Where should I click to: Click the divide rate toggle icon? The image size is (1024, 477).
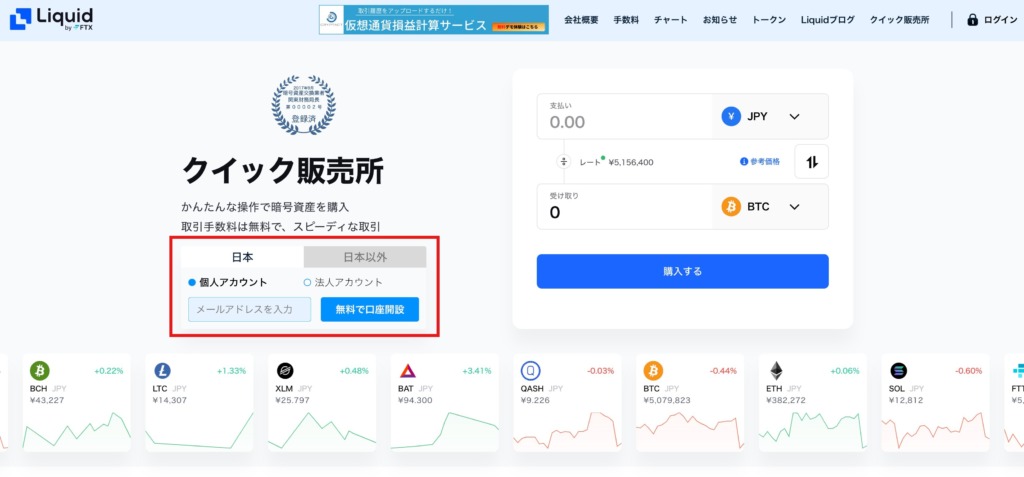[x=564, y=161]
